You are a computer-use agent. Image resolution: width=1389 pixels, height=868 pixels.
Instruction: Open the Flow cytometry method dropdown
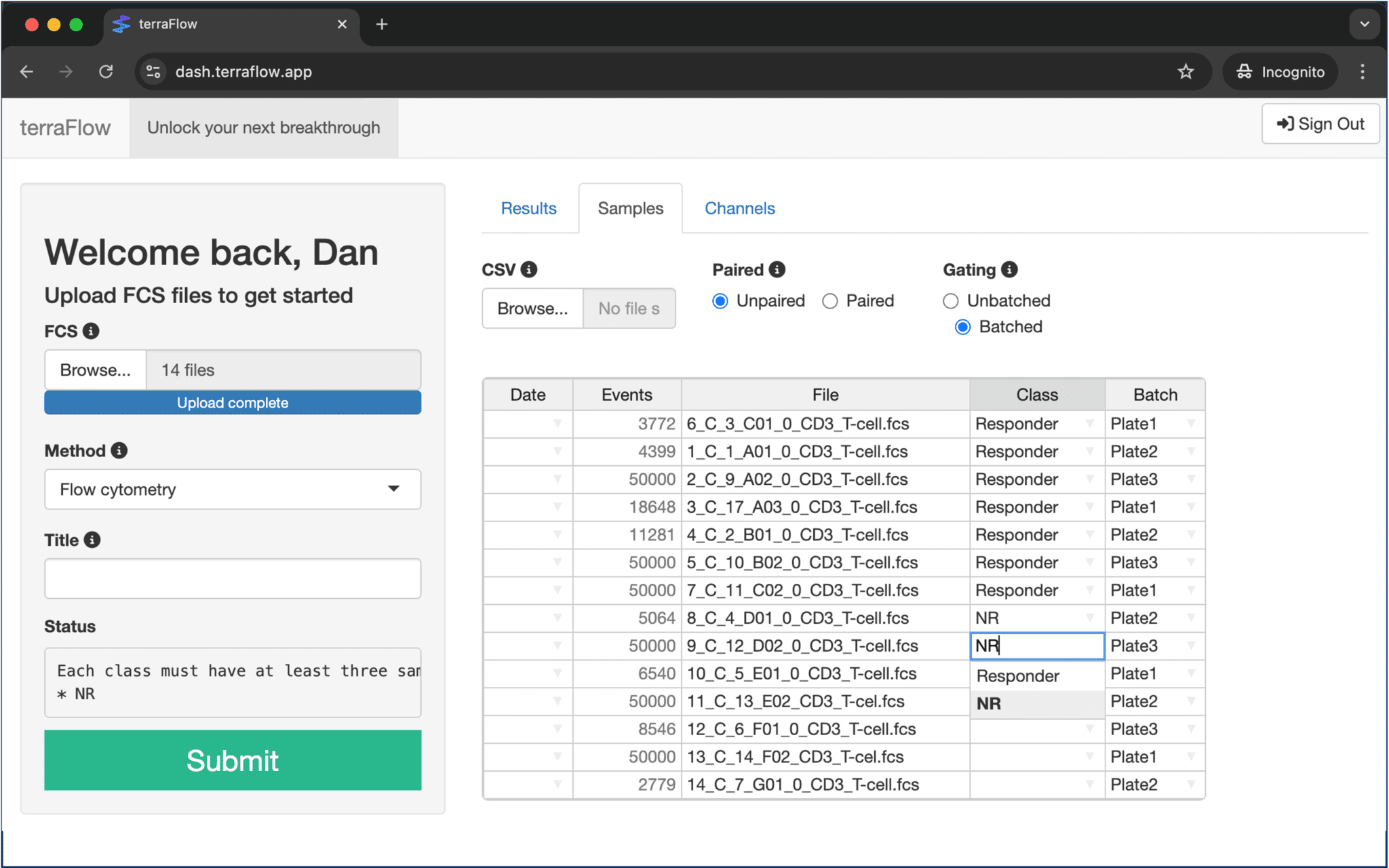(x=233, y=489)
